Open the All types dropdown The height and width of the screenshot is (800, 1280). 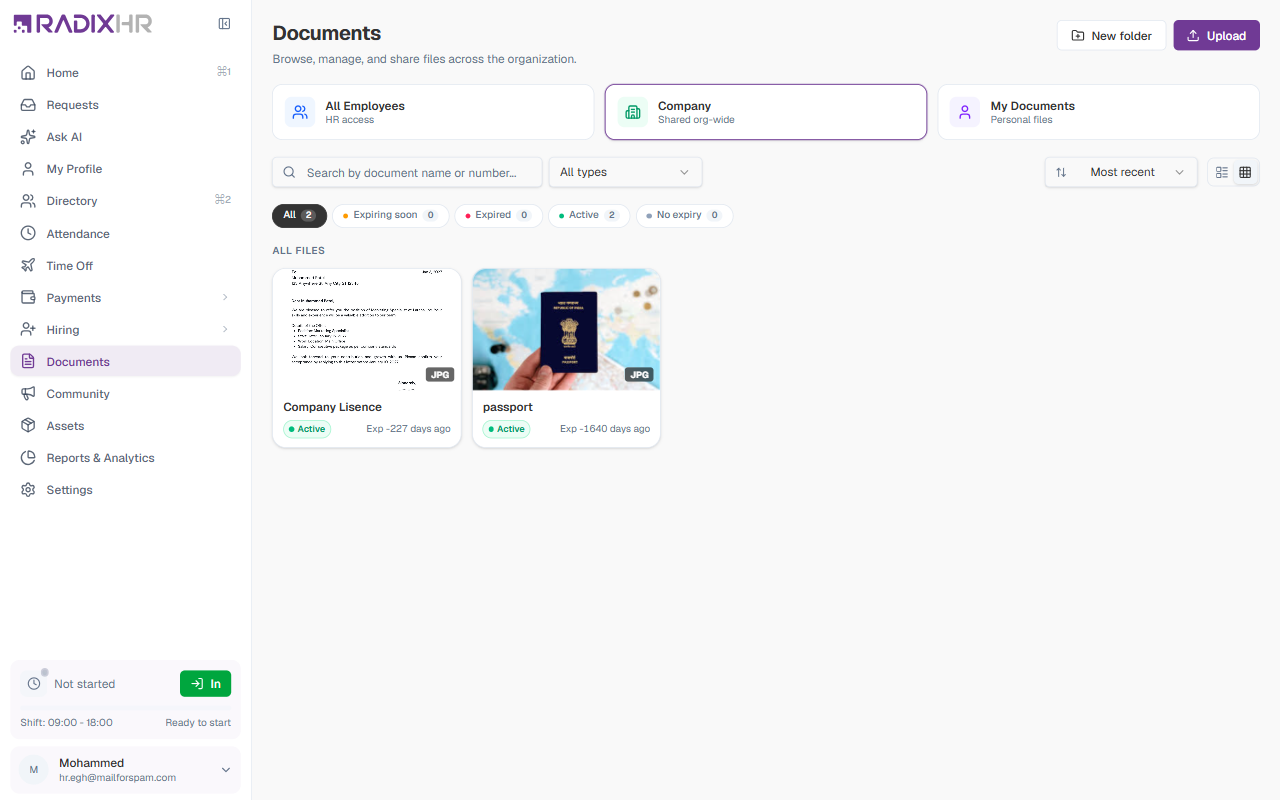click(x=625, y=172)
